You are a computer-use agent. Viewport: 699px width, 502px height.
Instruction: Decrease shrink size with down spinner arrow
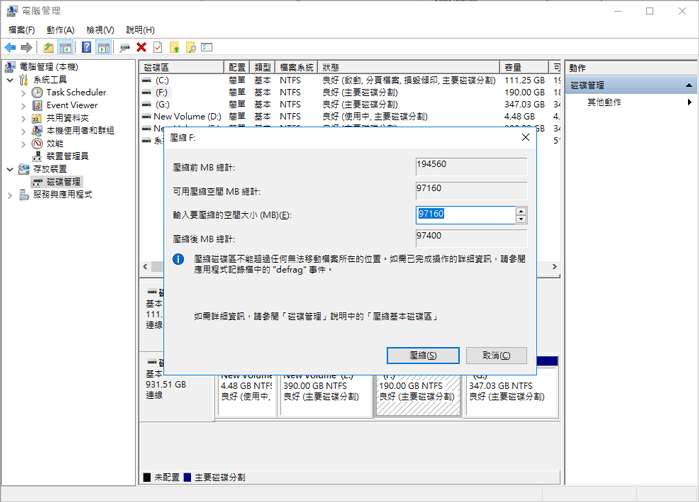(x=521, y=219)
